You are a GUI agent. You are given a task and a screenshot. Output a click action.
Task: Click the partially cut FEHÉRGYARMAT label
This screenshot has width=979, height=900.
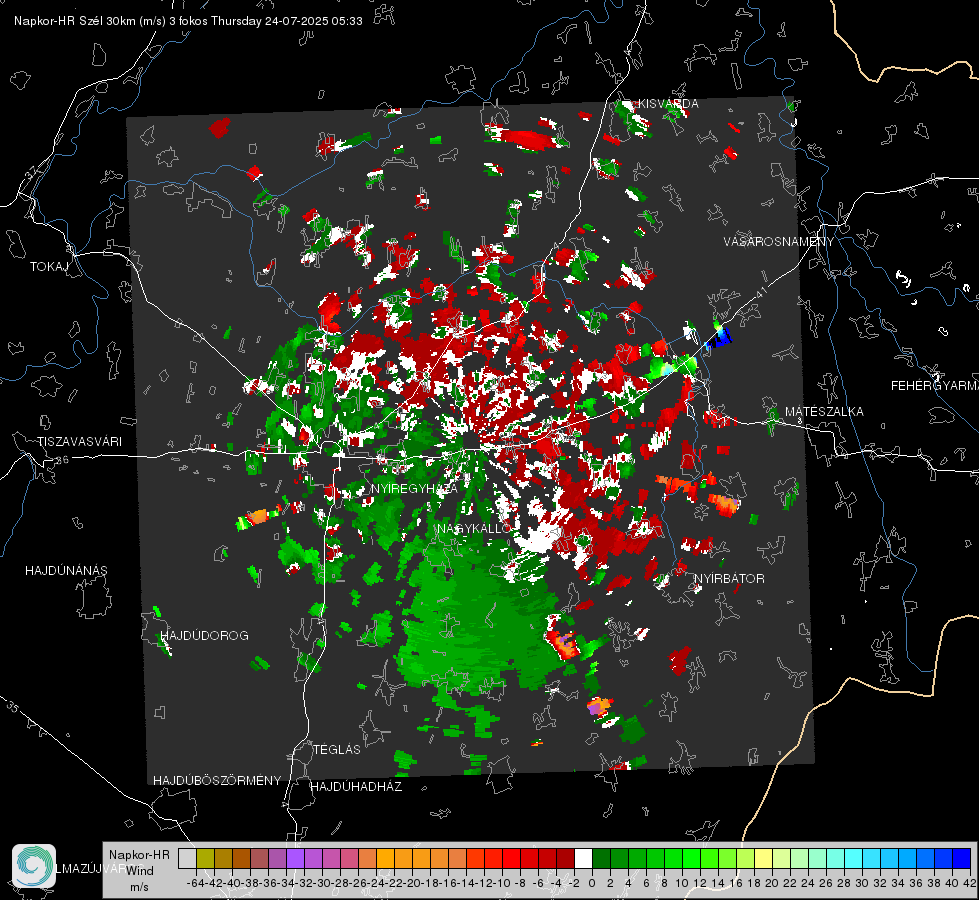click(x=934, y=387)
